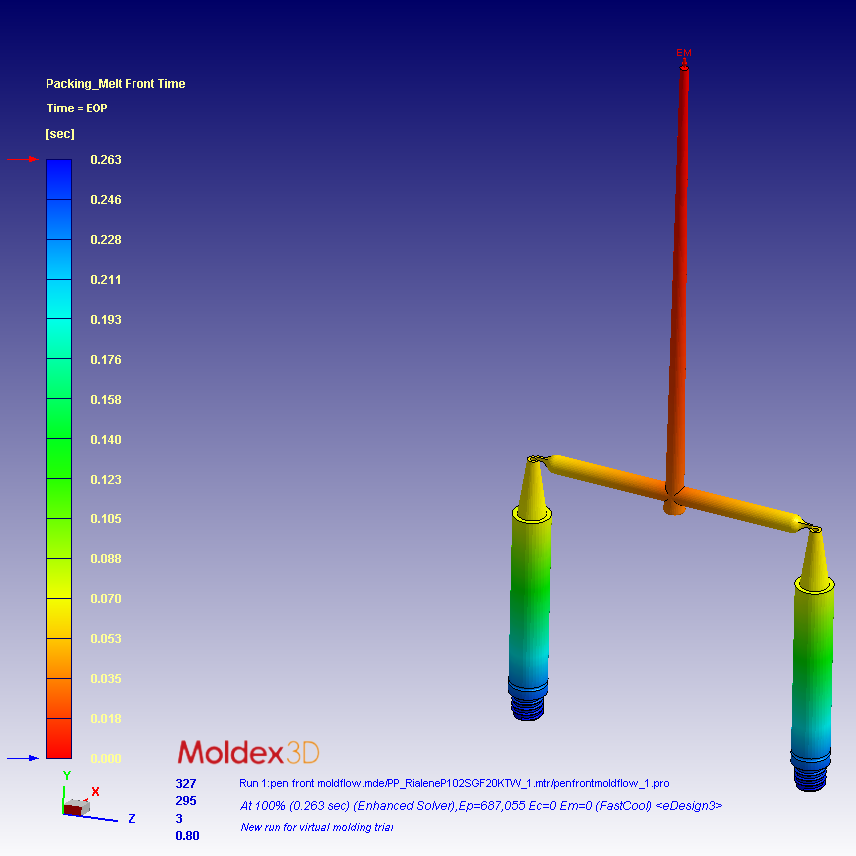Click the 0.263 maximum legend value
The width and height of the screenshot is (856, 856).
pyautogui.click(x=106, y=159)
